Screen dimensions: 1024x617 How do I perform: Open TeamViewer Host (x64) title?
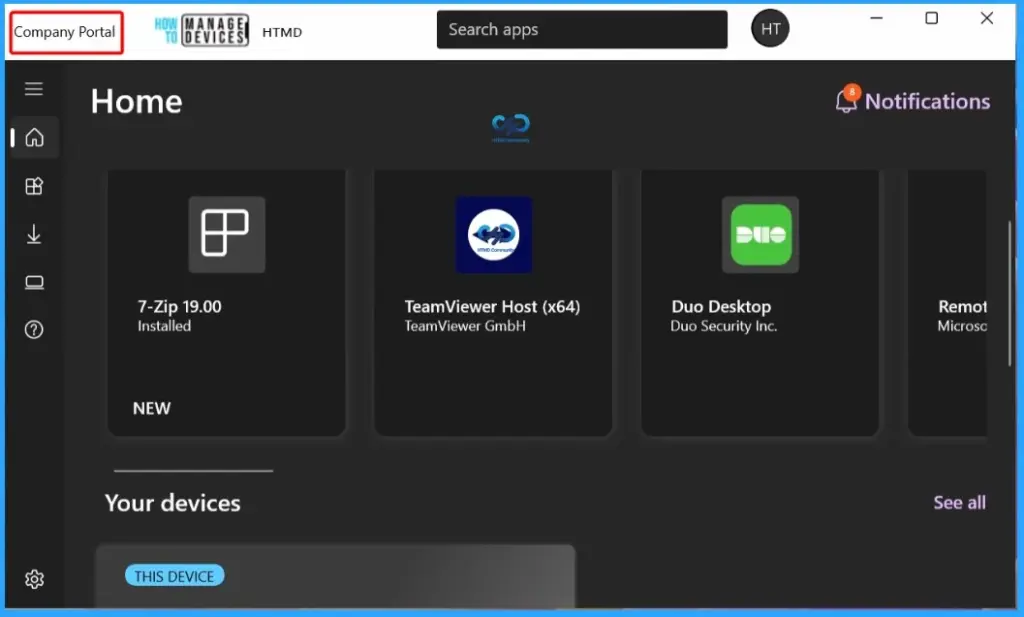(492, 306)
